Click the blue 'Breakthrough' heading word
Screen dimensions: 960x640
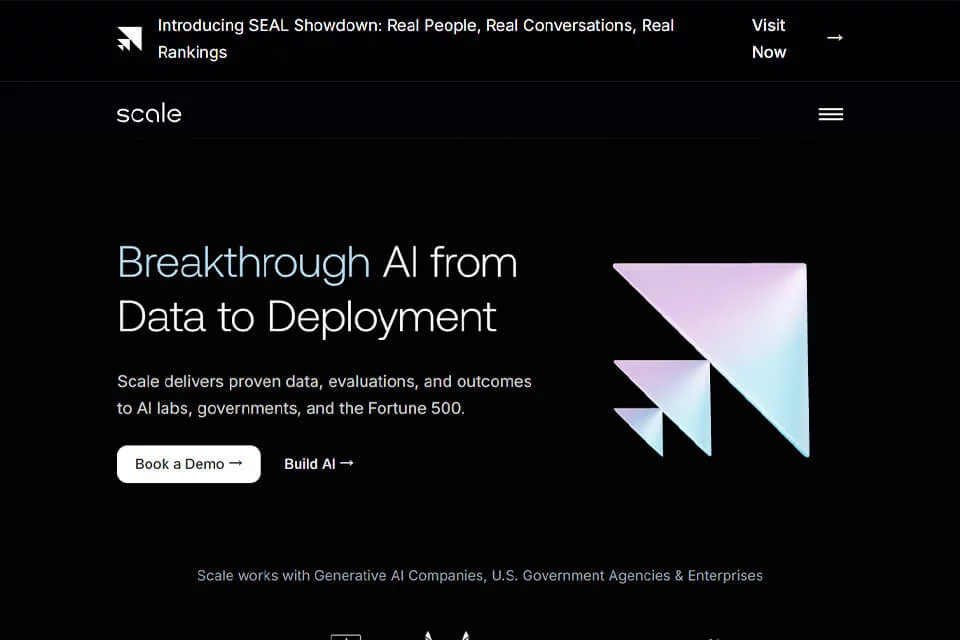coord(244,263)
